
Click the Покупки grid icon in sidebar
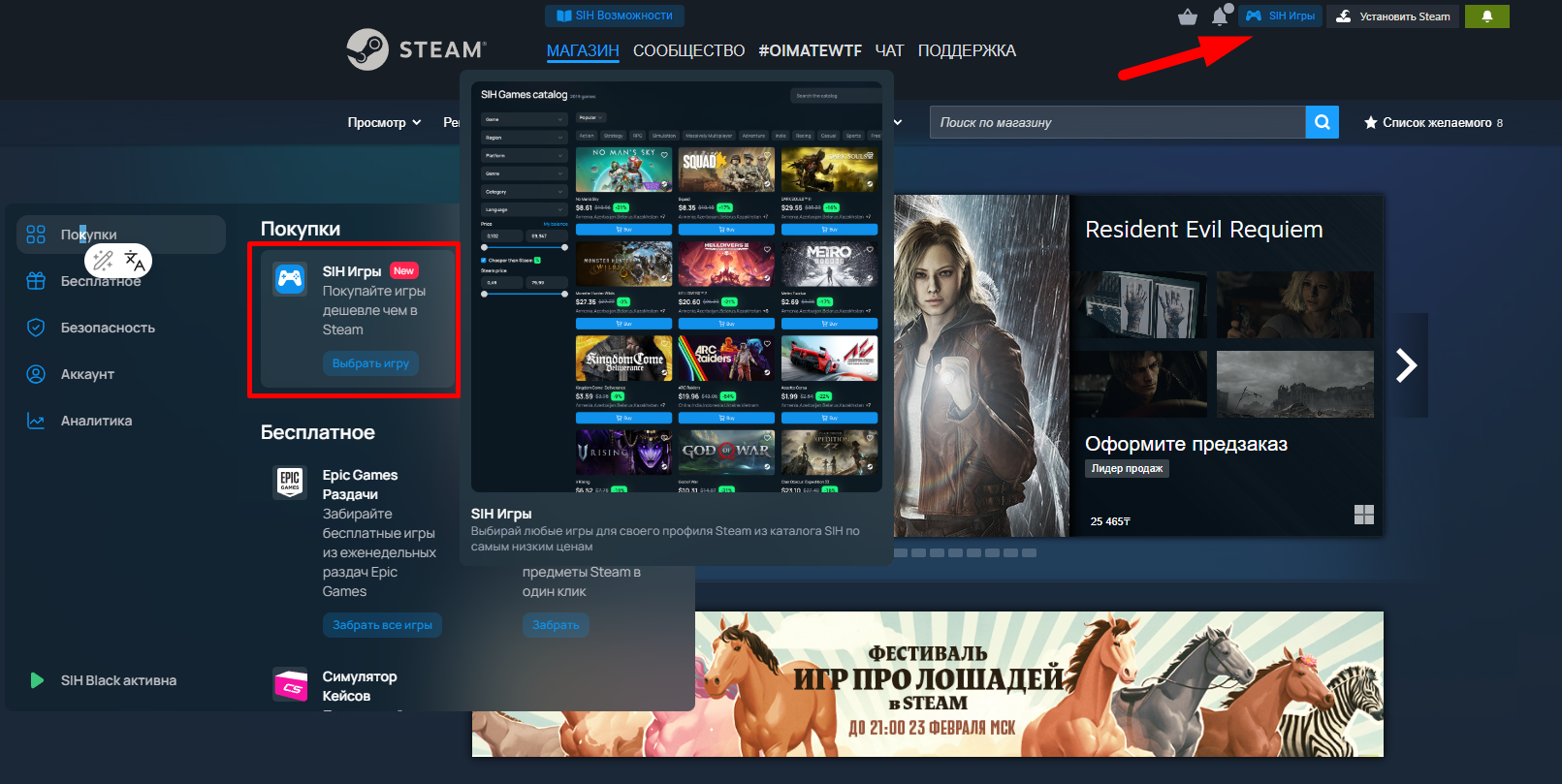coord(36,235)
